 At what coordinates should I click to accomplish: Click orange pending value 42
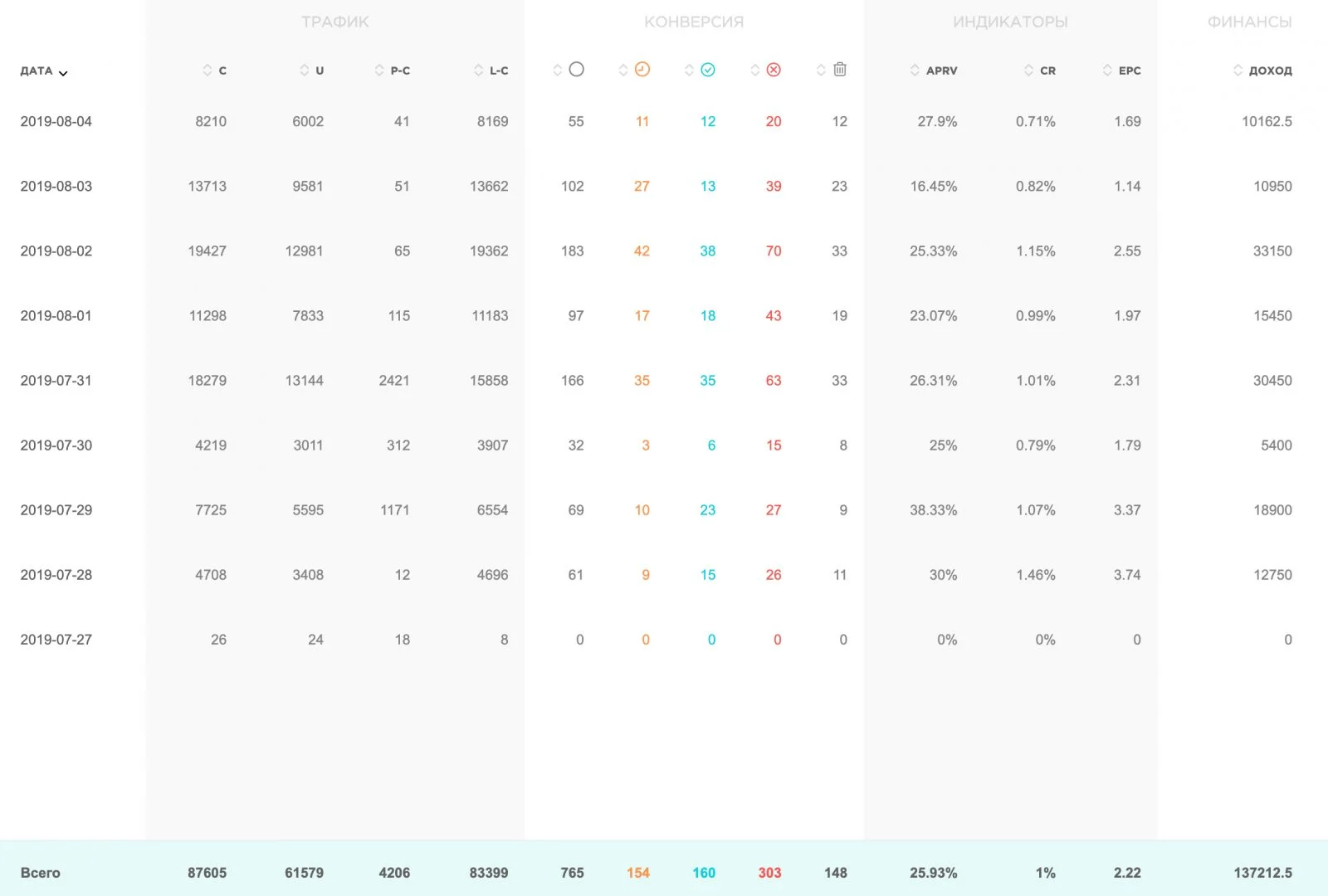[x=642, y=251]
